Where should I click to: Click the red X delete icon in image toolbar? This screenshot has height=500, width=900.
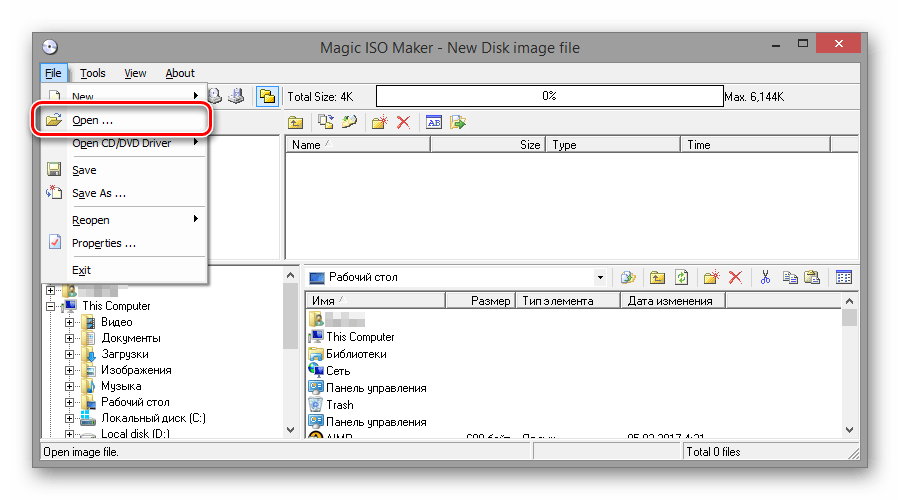tap(404, 122)
